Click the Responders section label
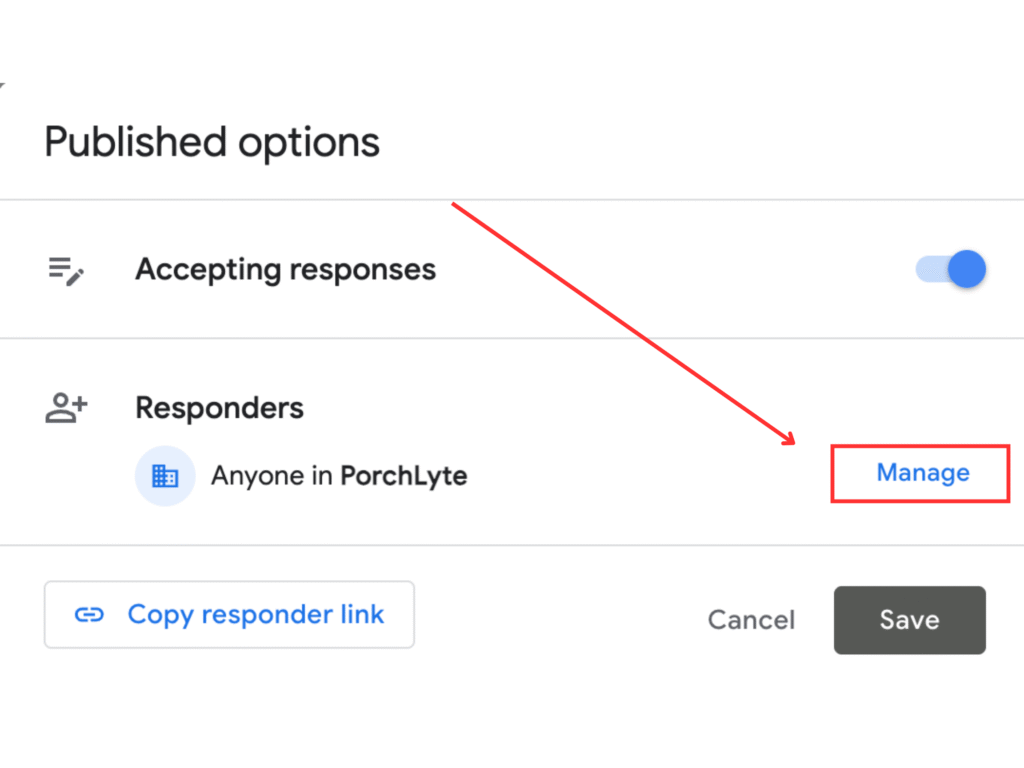This screenshot has width=1024, height=768. coord(219,408)
